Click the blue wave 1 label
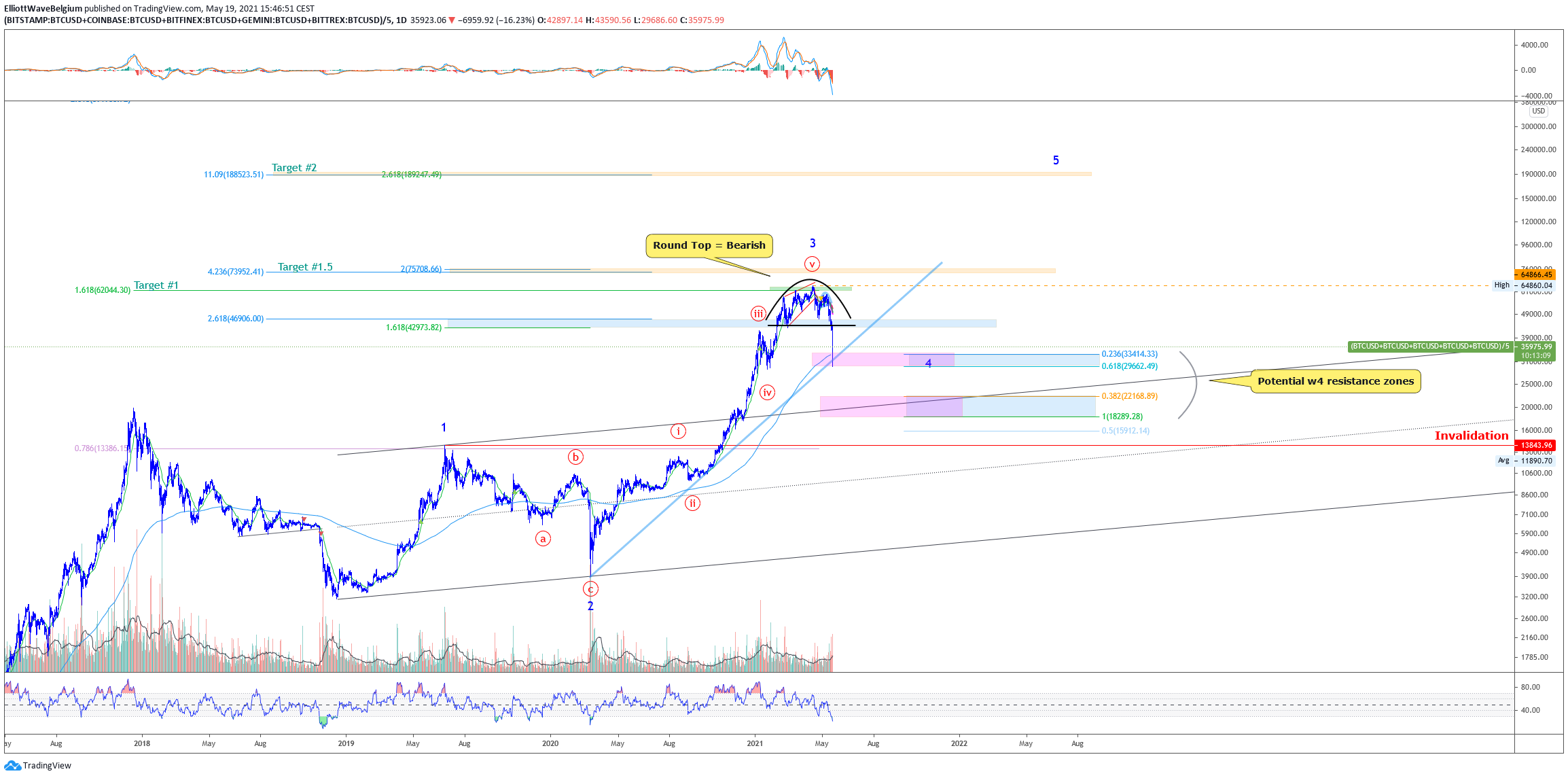Screen dimensions: 1568x778 point(444,427)
